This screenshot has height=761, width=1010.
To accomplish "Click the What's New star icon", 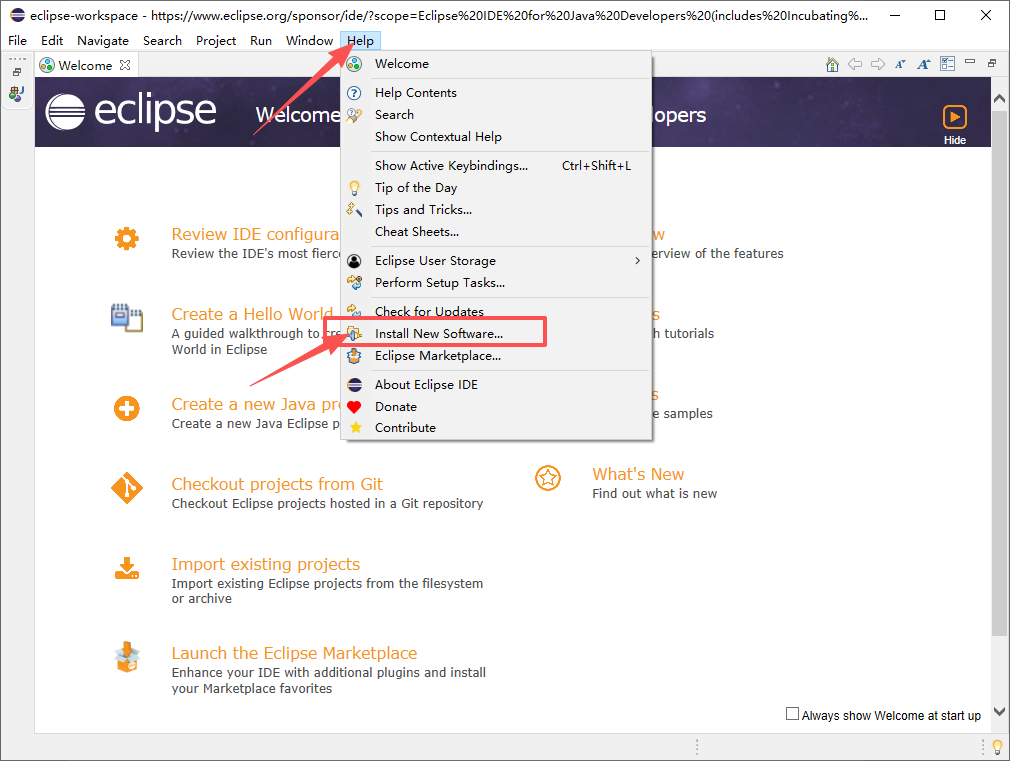I will click(548, 478).
